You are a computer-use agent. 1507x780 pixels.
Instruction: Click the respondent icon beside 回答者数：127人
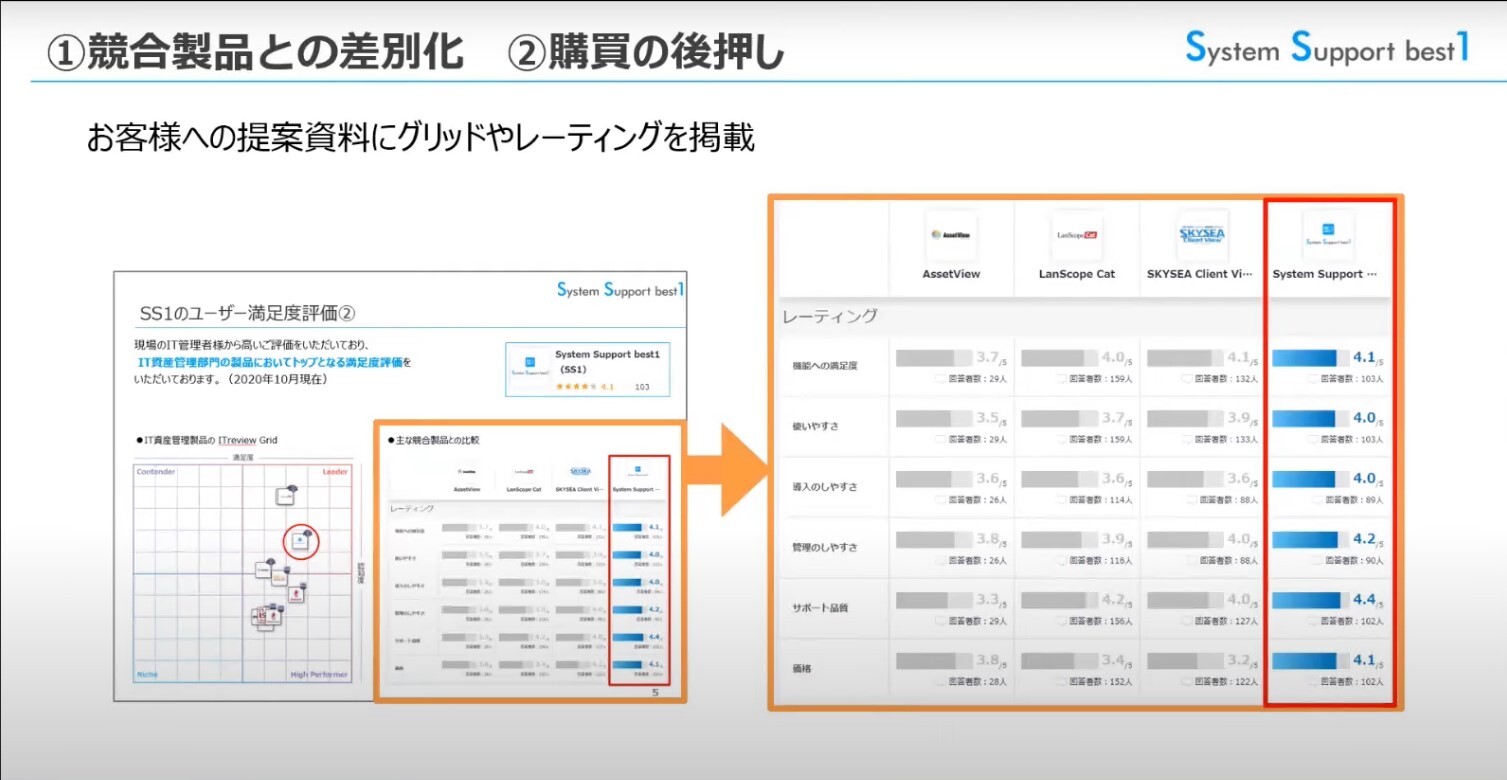(1189, 621)
